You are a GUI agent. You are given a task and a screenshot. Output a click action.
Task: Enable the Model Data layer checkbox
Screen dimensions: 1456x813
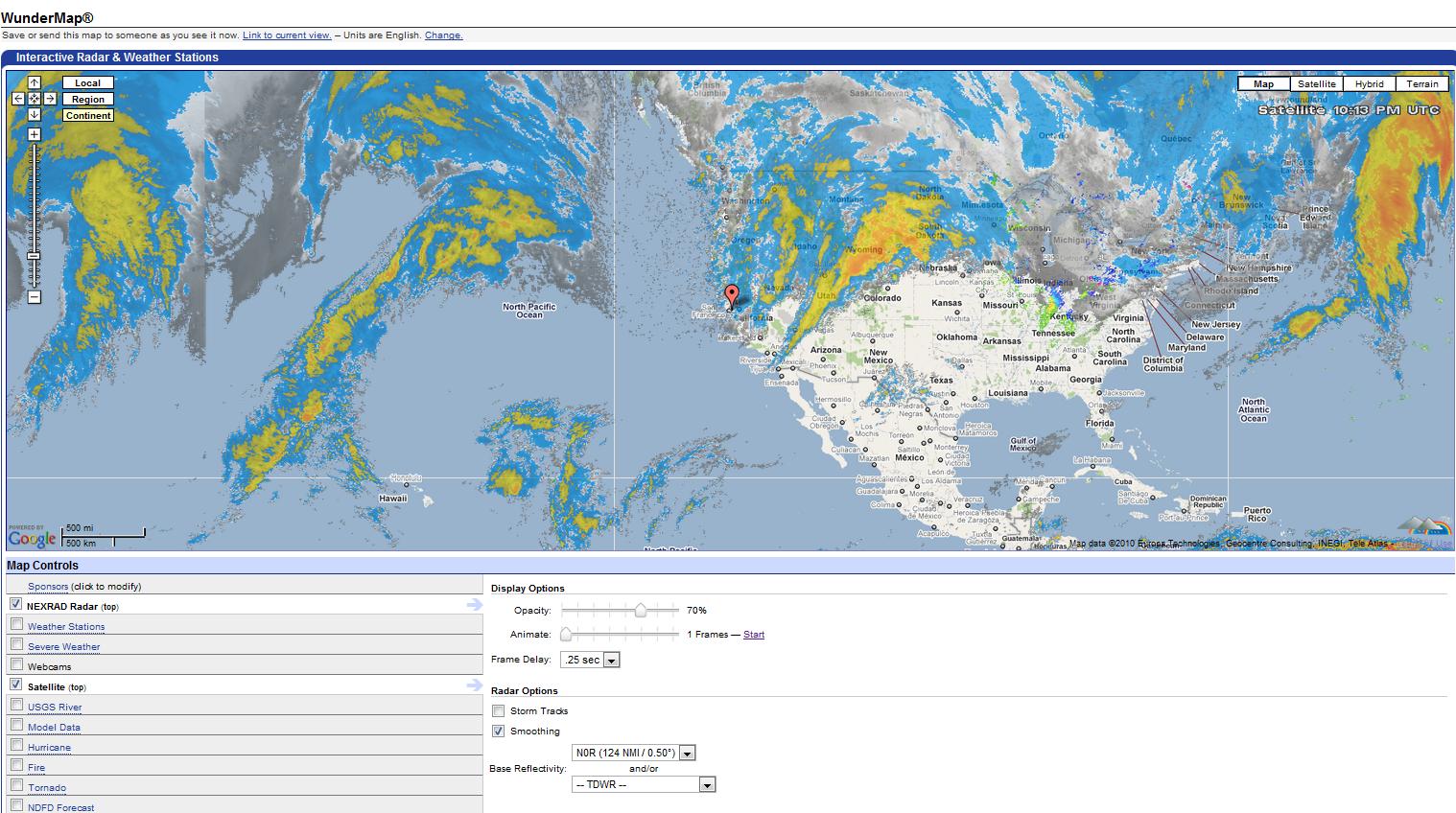[16, 725]
